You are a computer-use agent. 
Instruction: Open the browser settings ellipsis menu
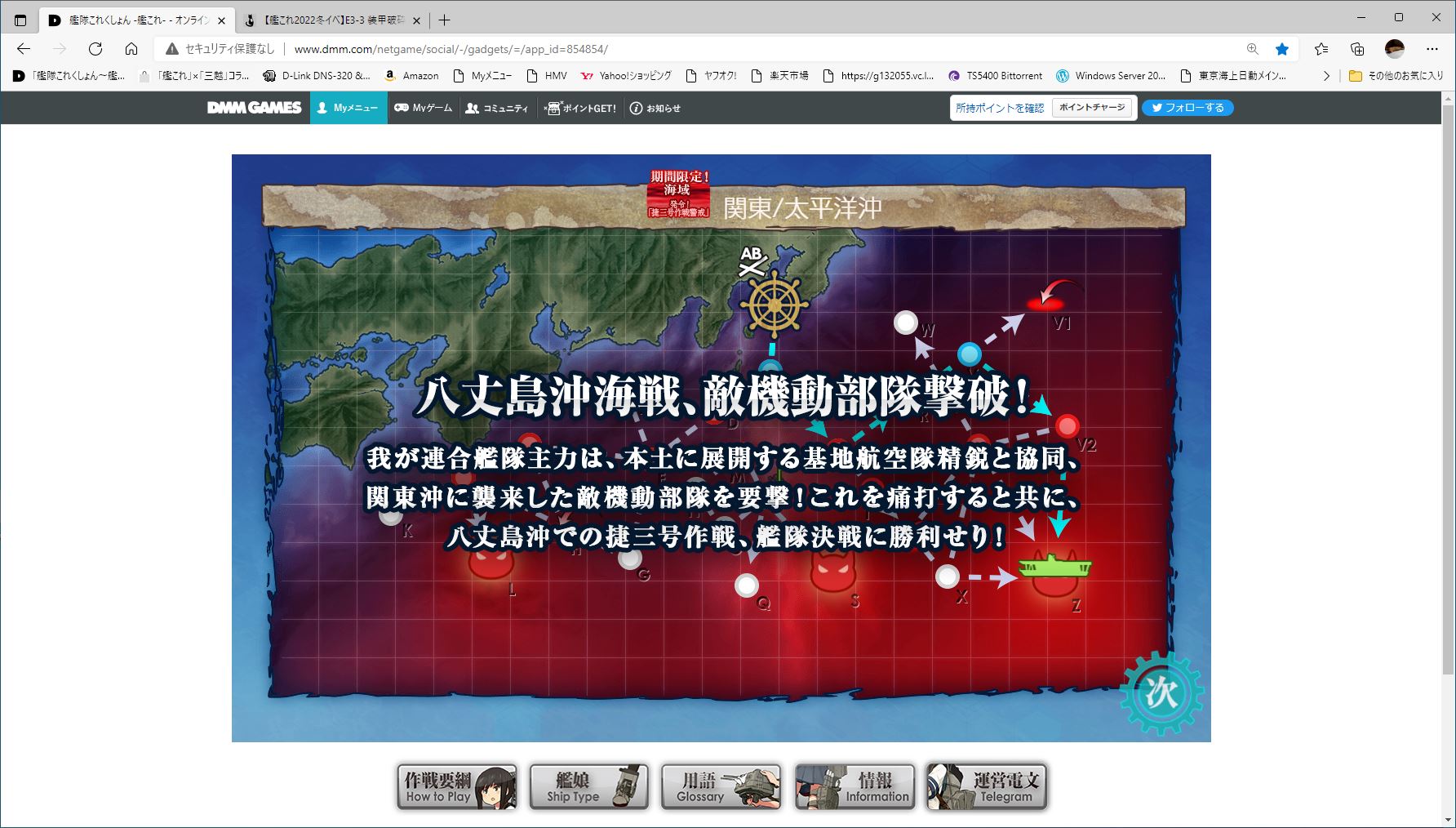pos(1432,49)
